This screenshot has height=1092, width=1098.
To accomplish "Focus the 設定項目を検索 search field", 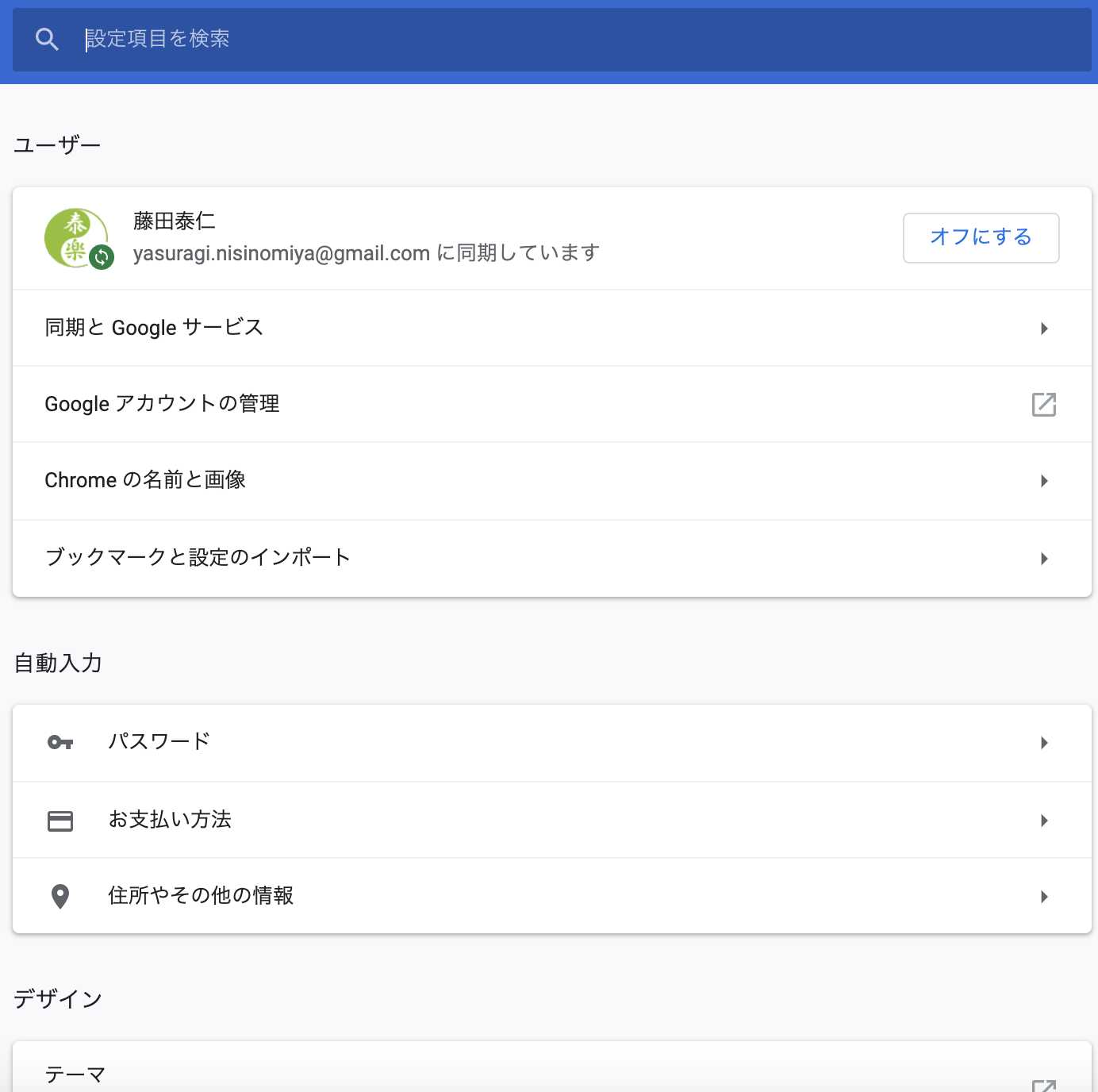I will [x=552, y=39].
